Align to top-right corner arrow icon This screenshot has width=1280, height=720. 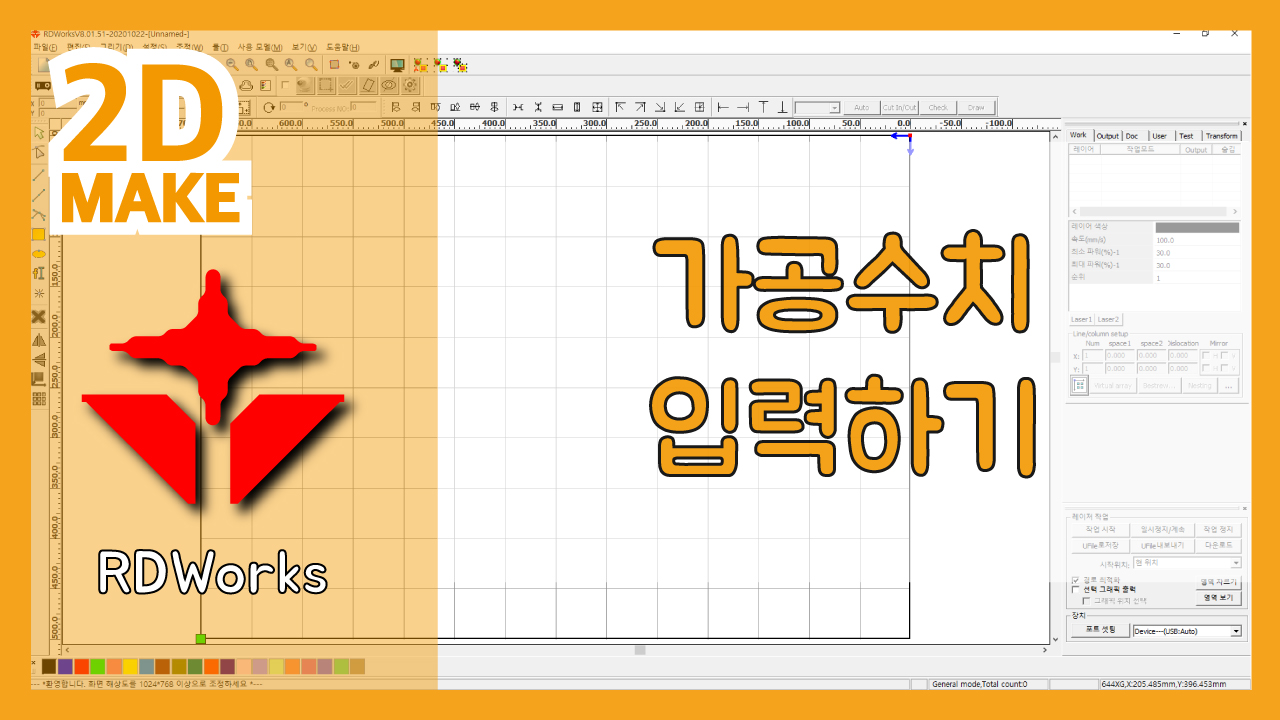coord(640,107)
